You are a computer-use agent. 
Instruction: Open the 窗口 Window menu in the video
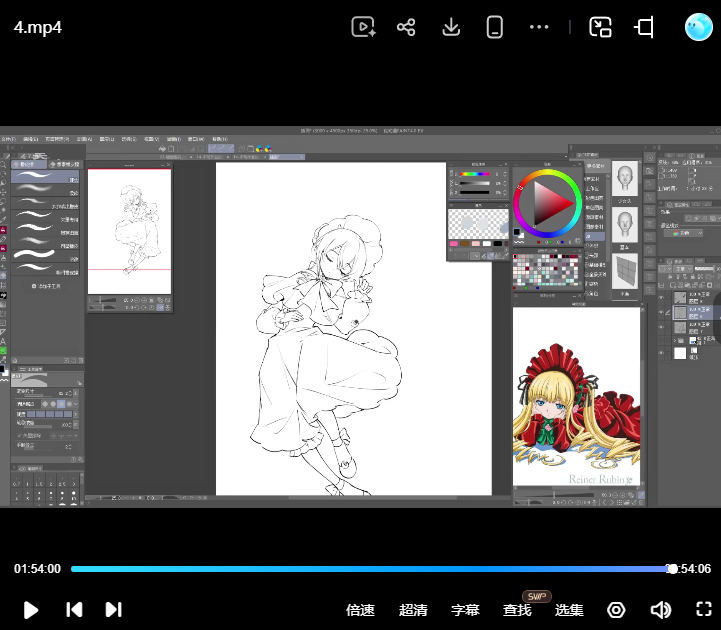196,139
